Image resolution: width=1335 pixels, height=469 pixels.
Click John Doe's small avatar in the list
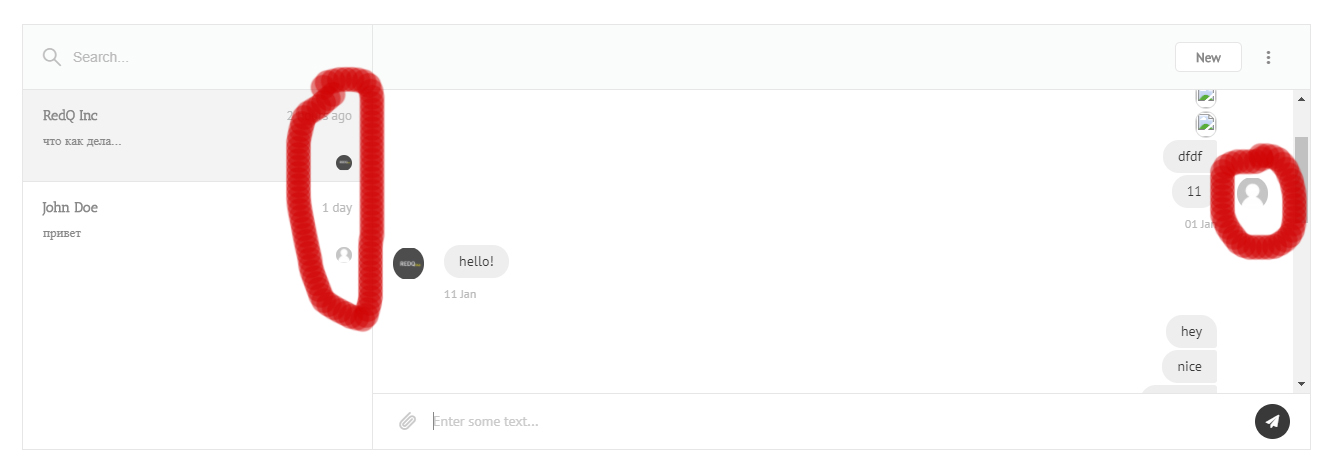coord(344,255)
